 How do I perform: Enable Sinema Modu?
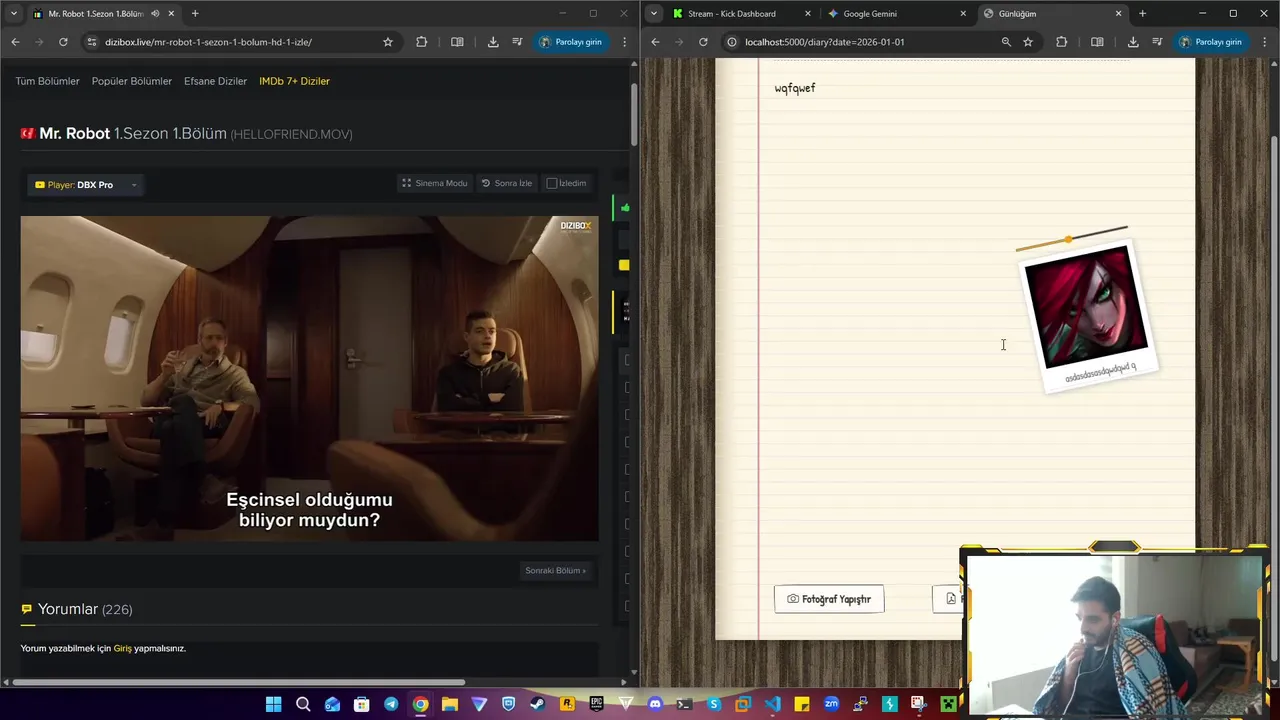[435, 183]
